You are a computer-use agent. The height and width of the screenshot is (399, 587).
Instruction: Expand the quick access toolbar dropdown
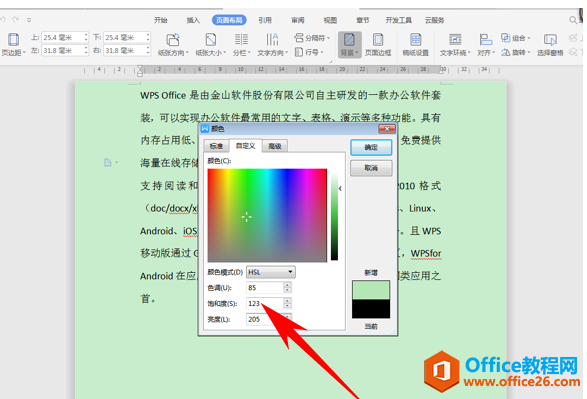point(29,20)
